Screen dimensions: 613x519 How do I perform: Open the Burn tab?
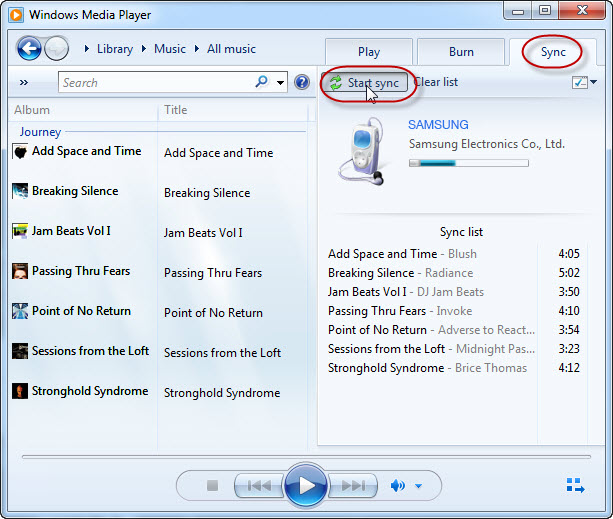point(461,52)
